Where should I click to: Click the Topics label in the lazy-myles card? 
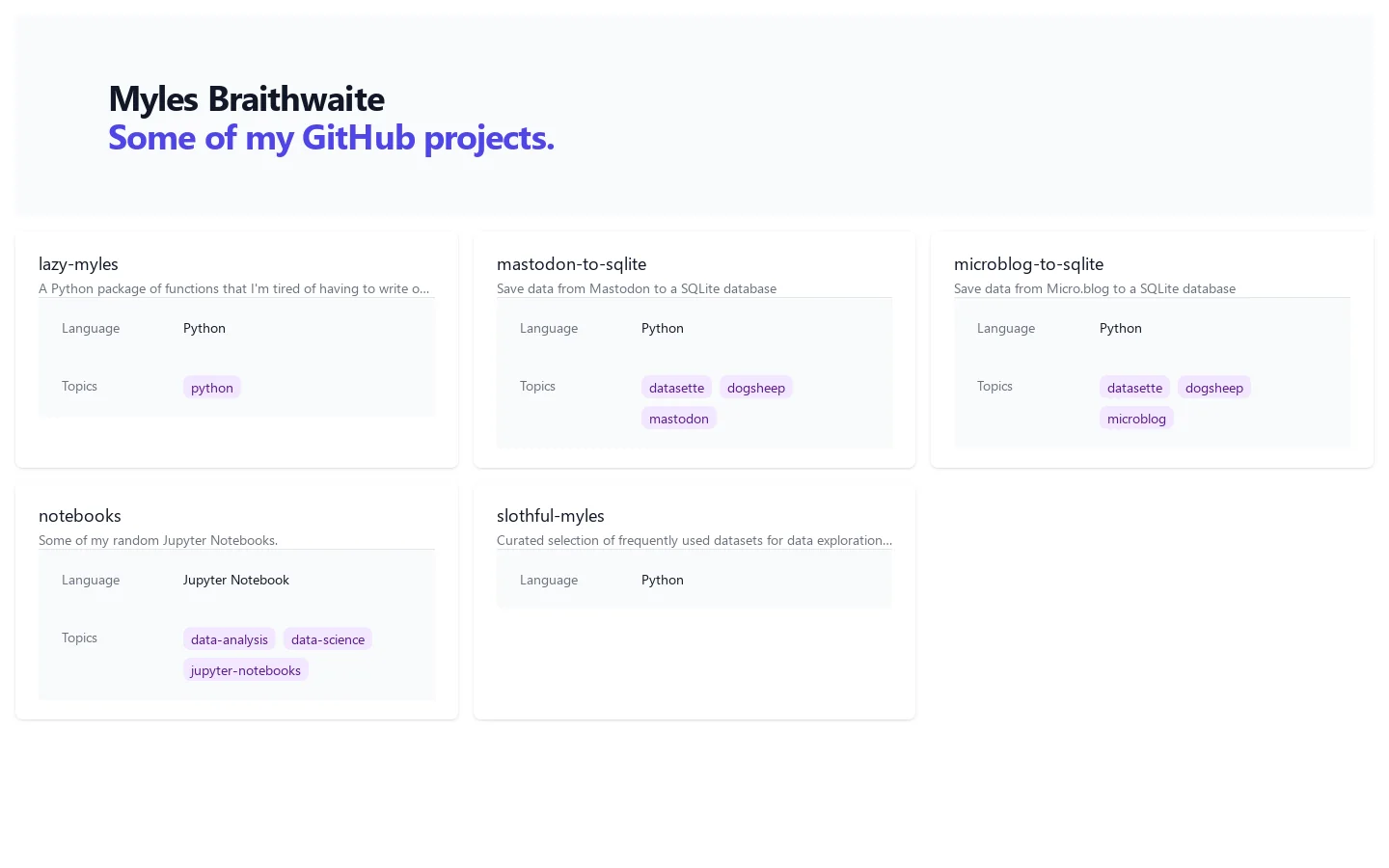(x=79, y=386)
